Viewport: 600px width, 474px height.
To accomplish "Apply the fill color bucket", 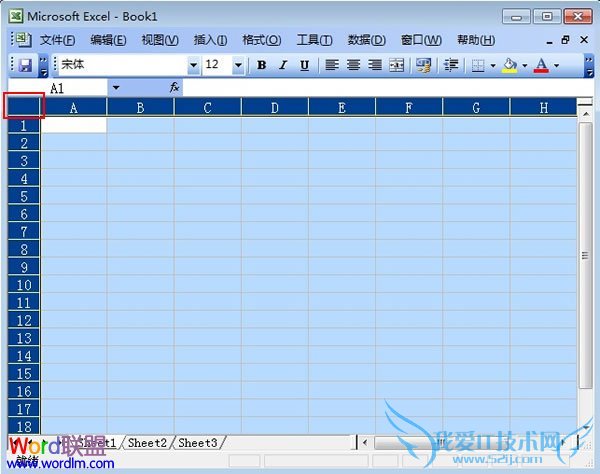I will (509, 65).
